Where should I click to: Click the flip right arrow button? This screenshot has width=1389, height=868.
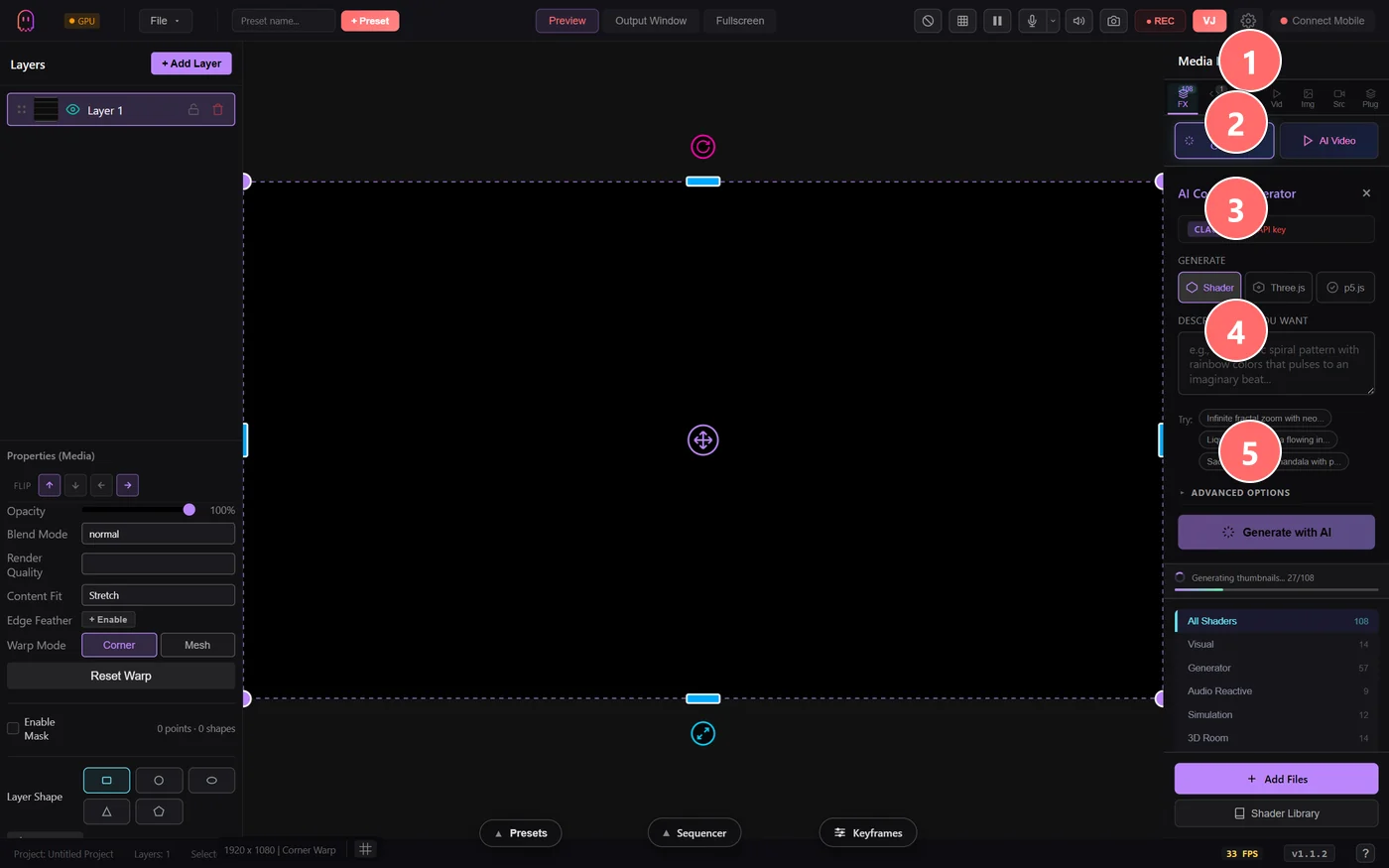point(127,485)
